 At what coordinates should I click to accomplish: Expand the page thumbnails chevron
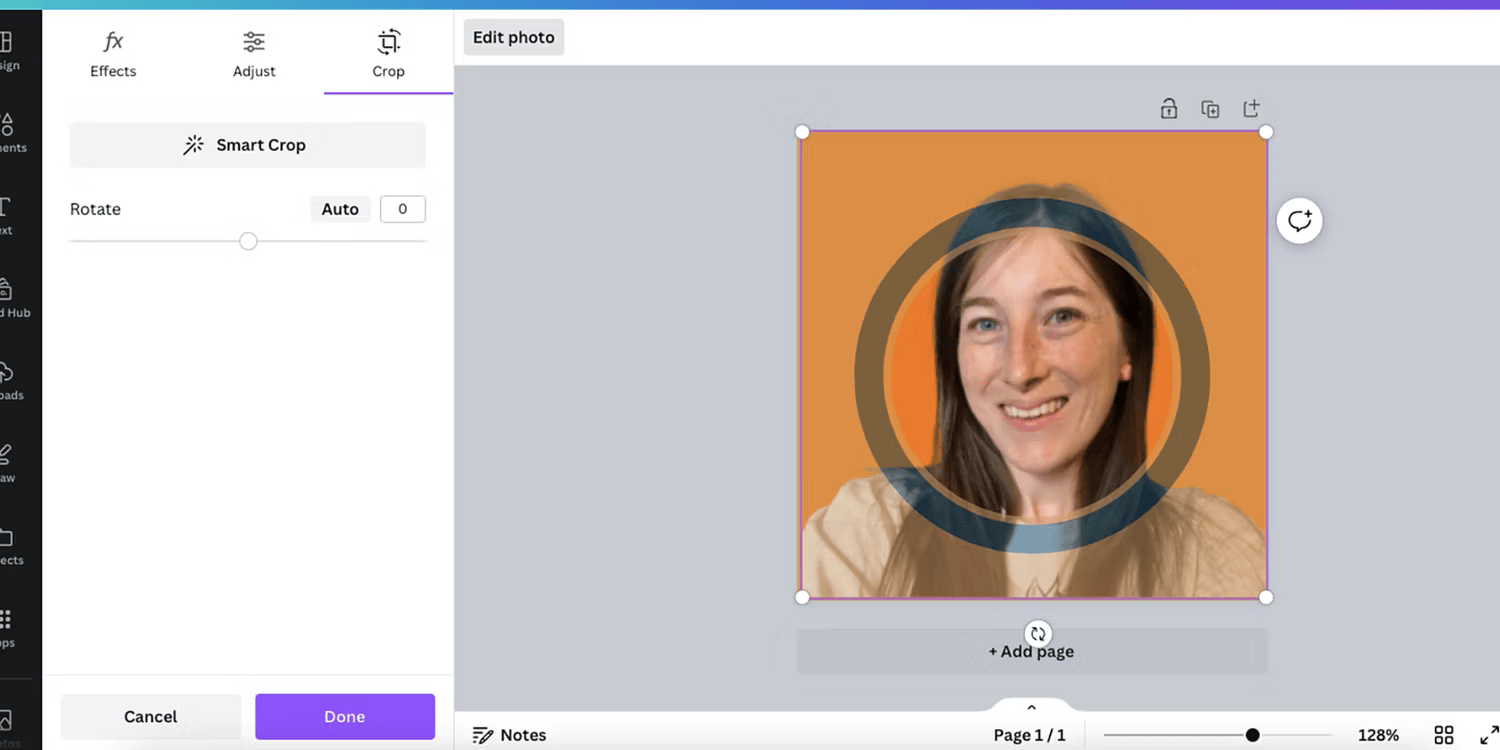(x=1032, y=707)
